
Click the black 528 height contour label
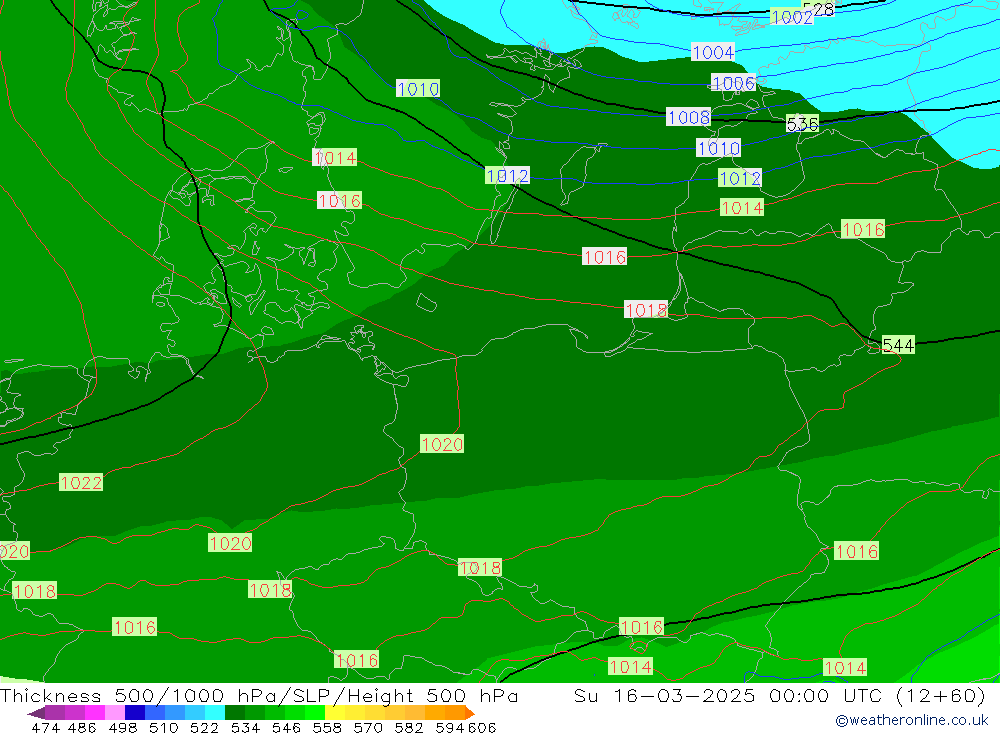818,9
